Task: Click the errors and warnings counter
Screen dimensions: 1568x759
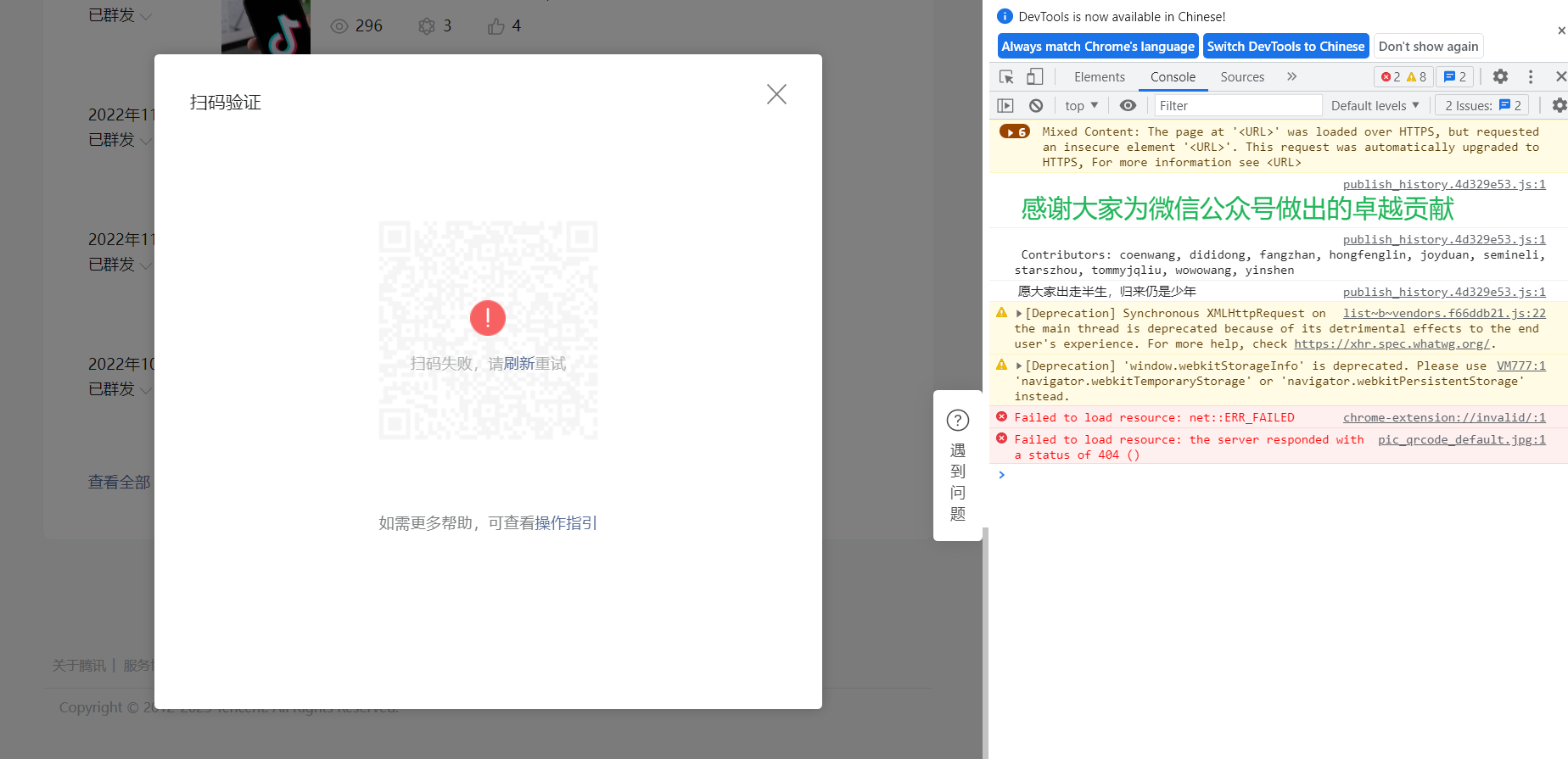Action: (1403, 77)
